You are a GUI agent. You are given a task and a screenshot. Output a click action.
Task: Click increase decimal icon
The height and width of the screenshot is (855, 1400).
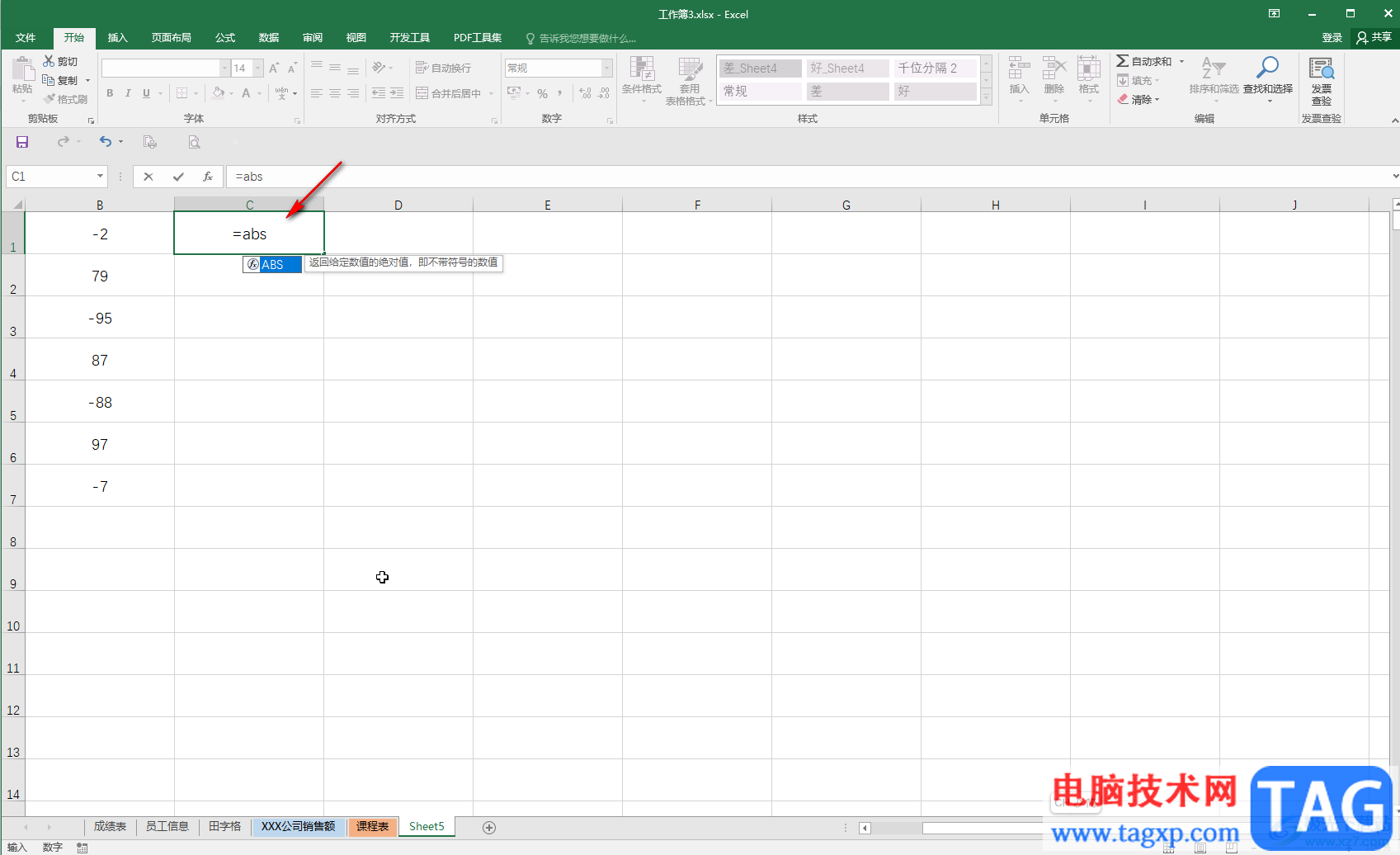click(x=585, y=93)
